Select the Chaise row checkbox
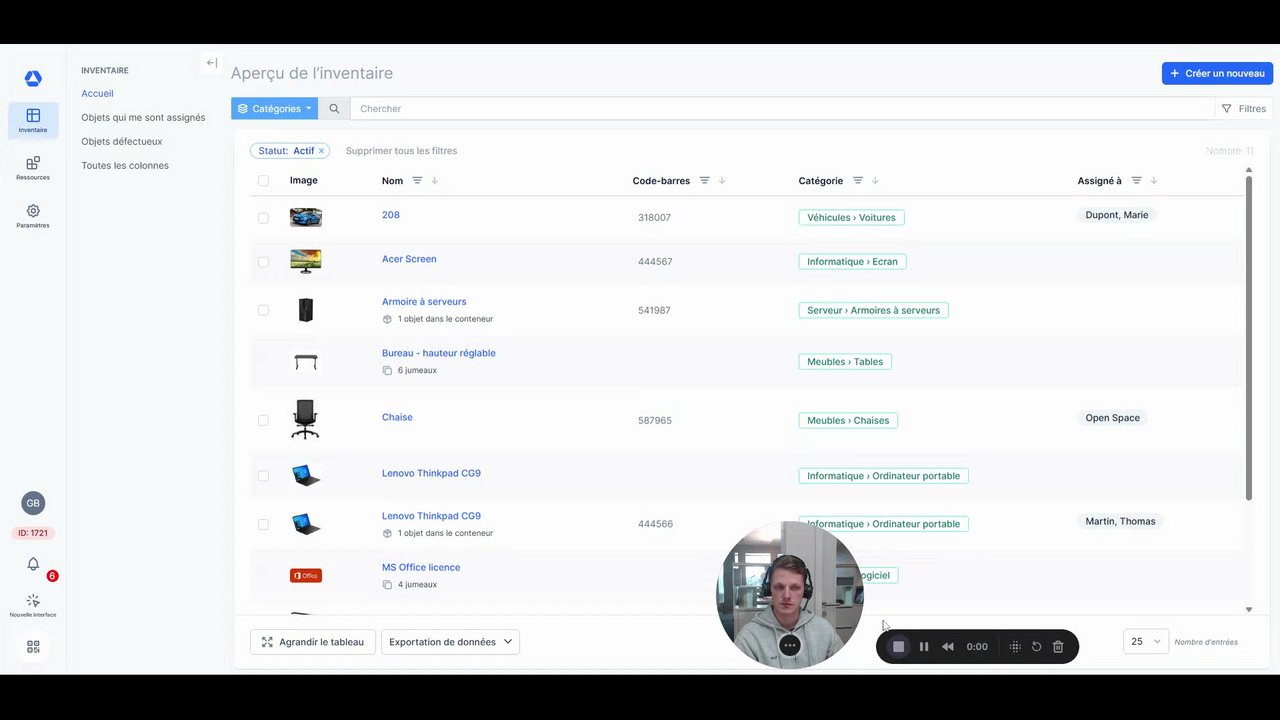 (x=263, y=421)
